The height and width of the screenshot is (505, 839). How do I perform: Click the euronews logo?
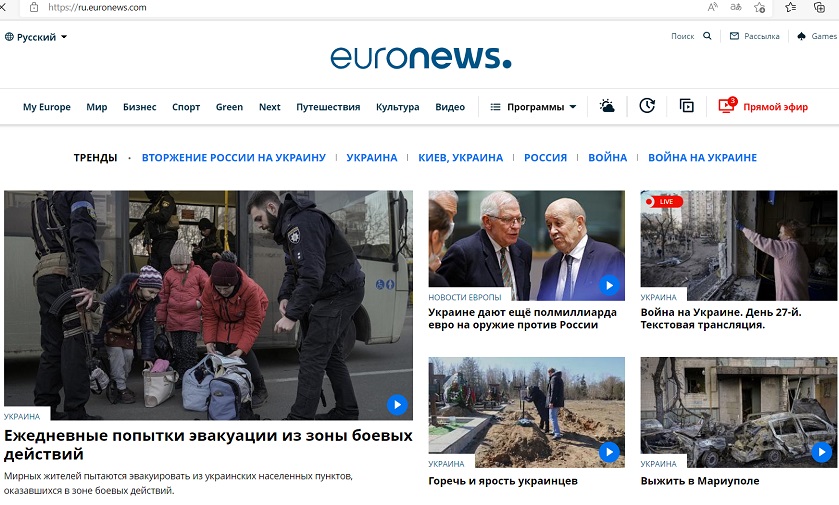point(421,57)
